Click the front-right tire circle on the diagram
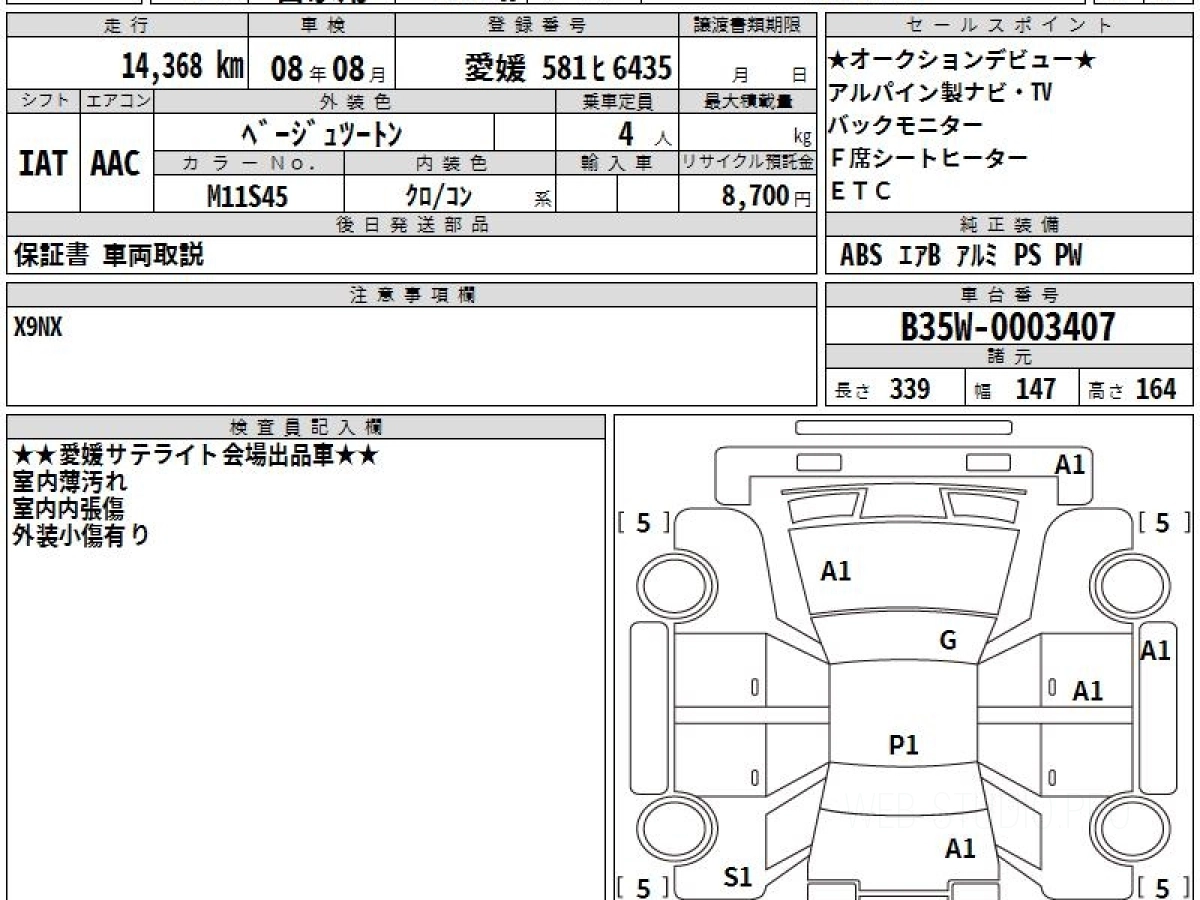Image resolution: width=1200 pixels, height=900 pixels. (1125, 581)
